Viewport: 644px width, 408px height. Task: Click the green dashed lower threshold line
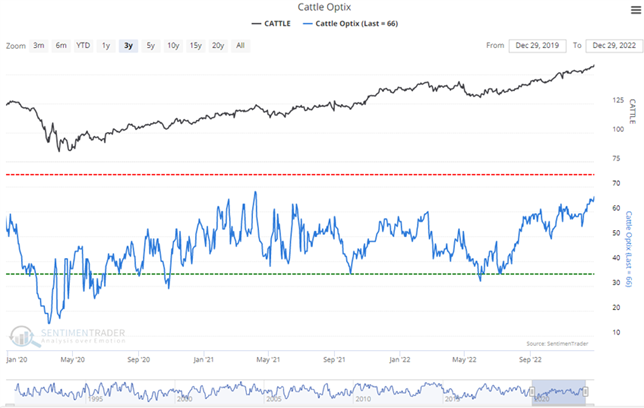pyautogui.click(x=300, y=274)
